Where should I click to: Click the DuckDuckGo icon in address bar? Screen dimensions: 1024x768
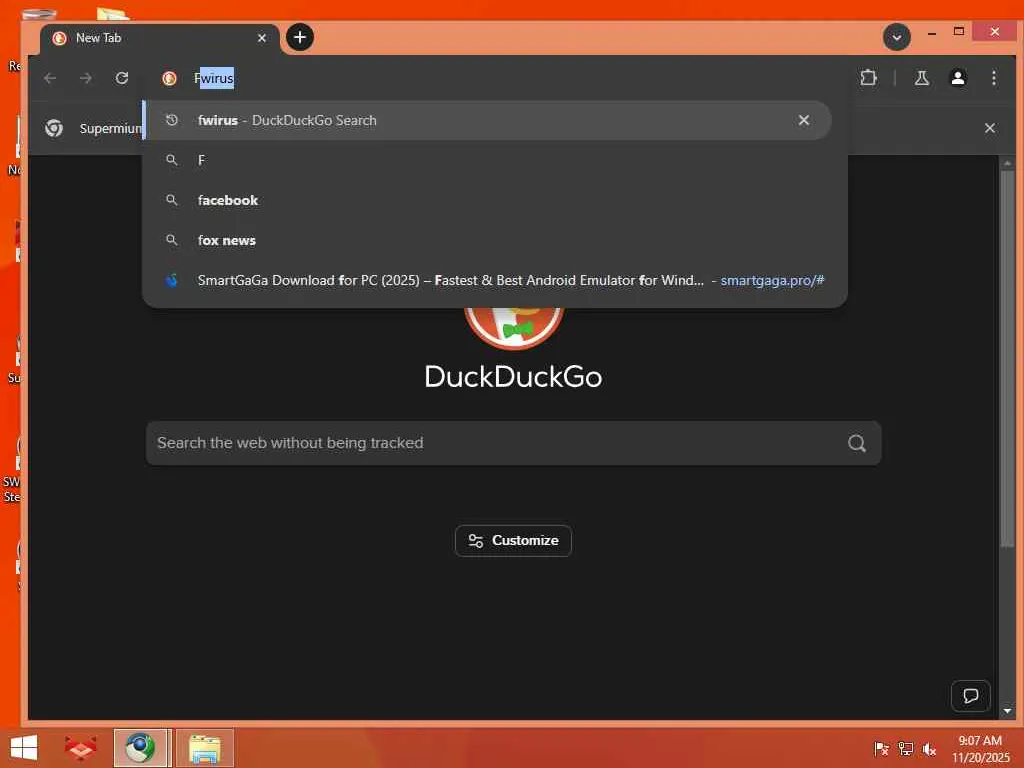(170, 78)
